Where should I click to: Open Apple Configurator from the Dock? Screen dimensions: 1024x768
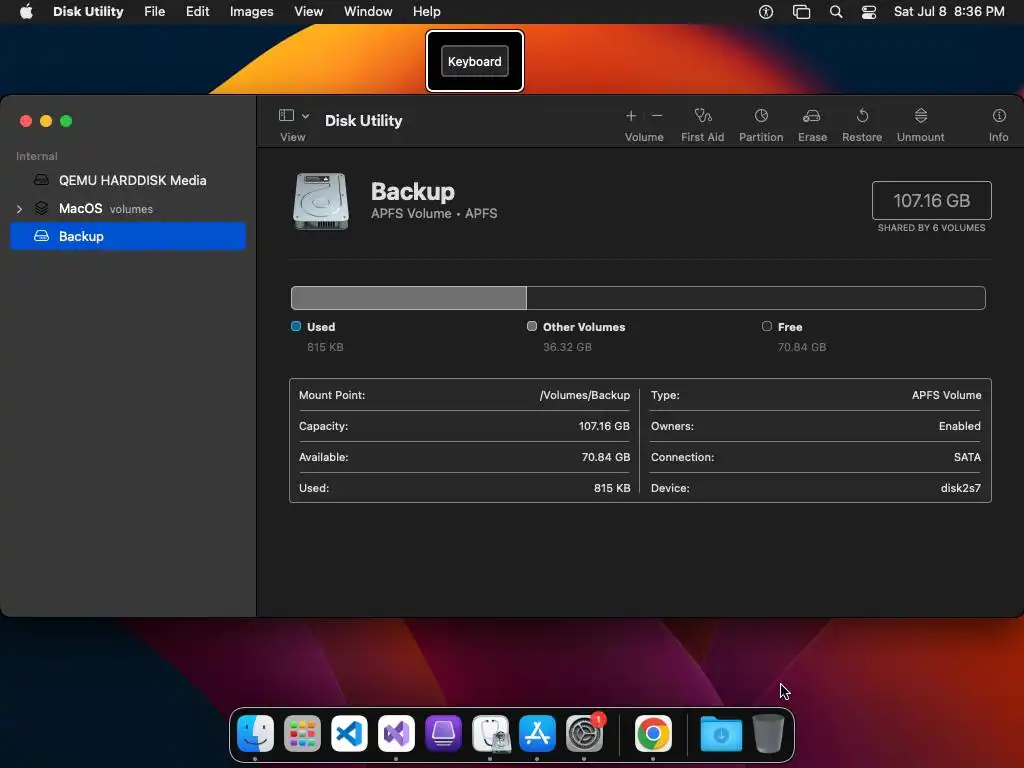[x=443, y=733]
